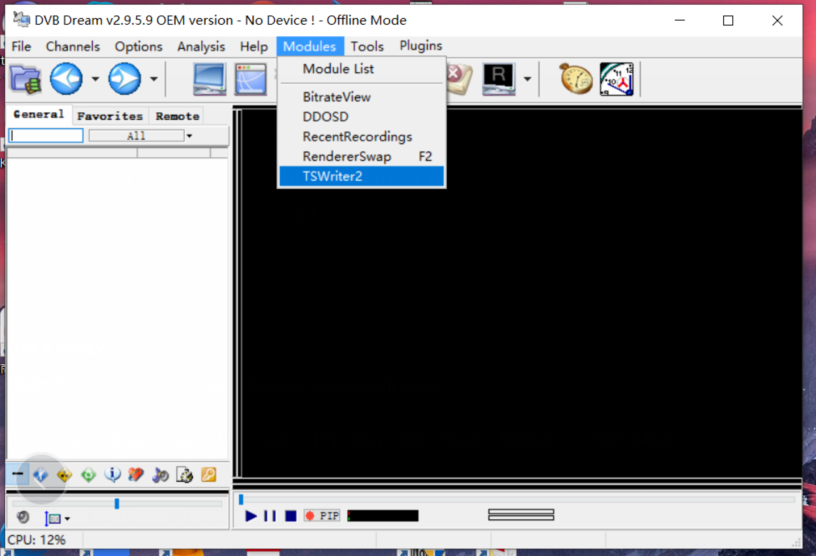Click the black R monitor icon

(x=499, y=79)
